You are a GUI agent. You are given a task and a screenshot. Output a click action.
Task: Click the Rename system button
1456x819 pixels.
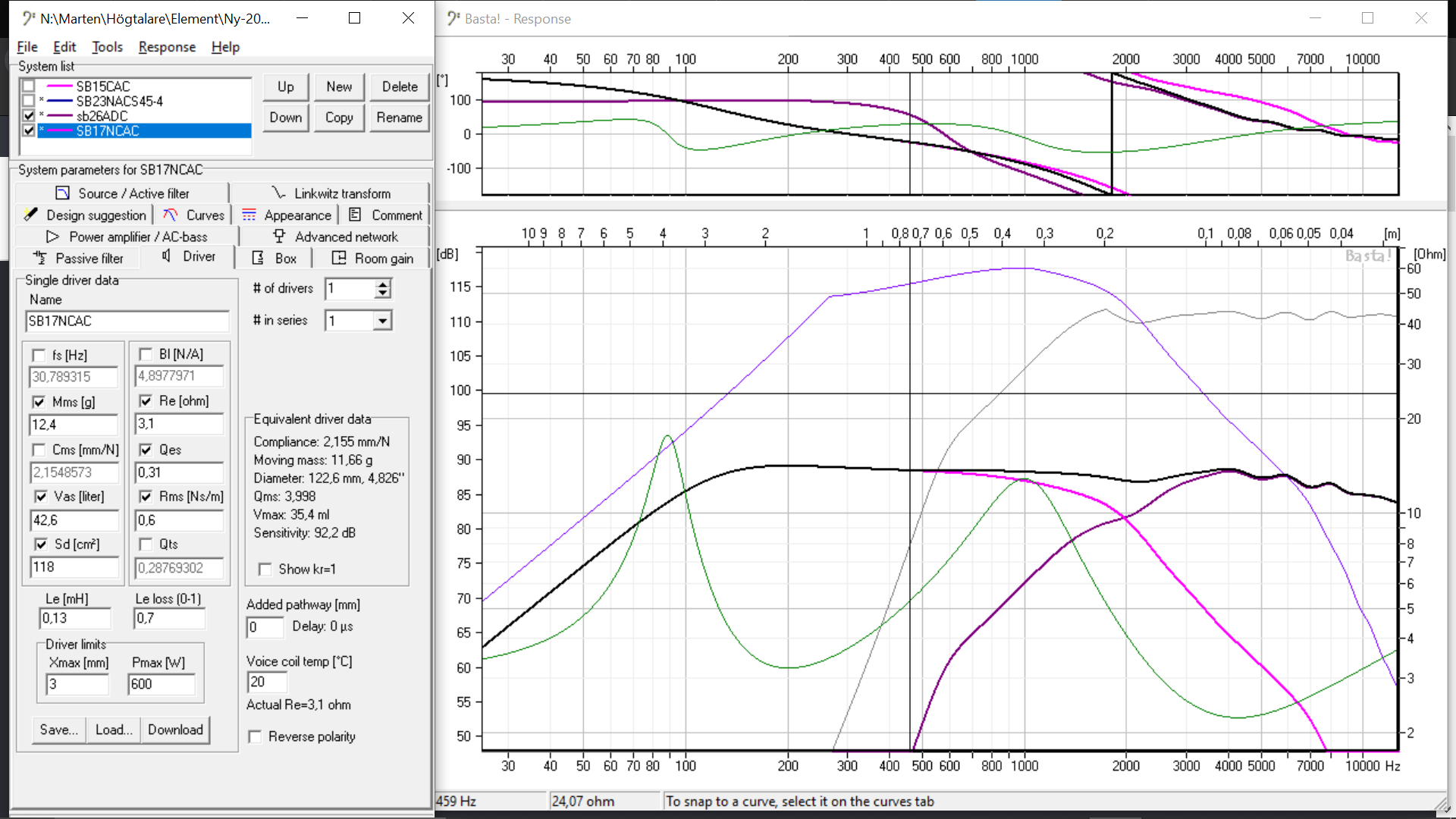click(x=400, y=118)
